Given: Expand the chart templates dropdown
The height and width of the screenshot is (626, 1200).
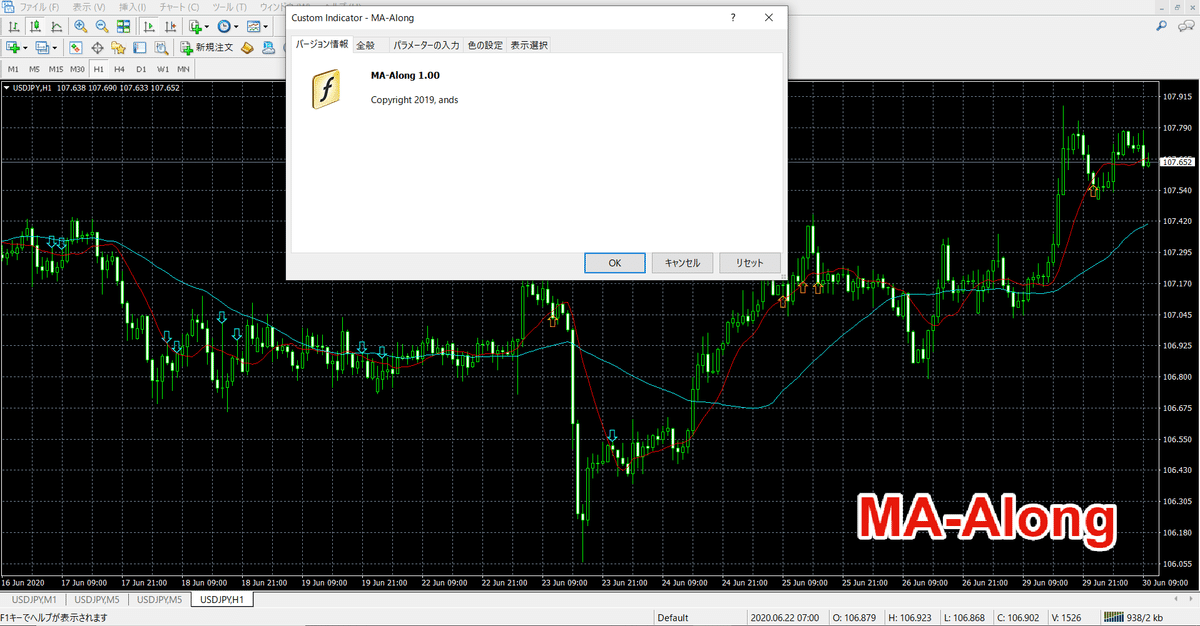Looking at the screenshot, I should click(x=267, y=26).
